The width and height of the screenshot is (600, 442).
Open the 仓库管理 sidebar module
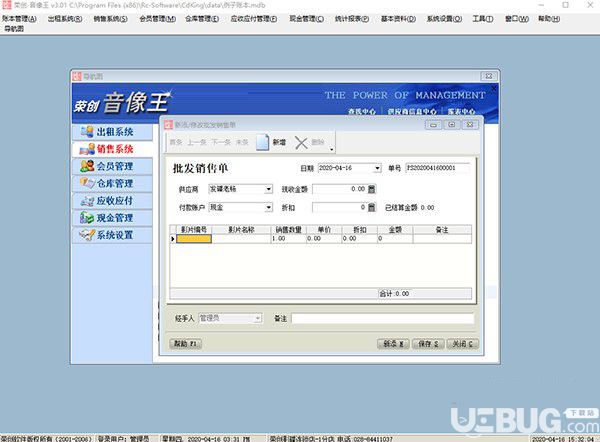[x=112, y=183]
